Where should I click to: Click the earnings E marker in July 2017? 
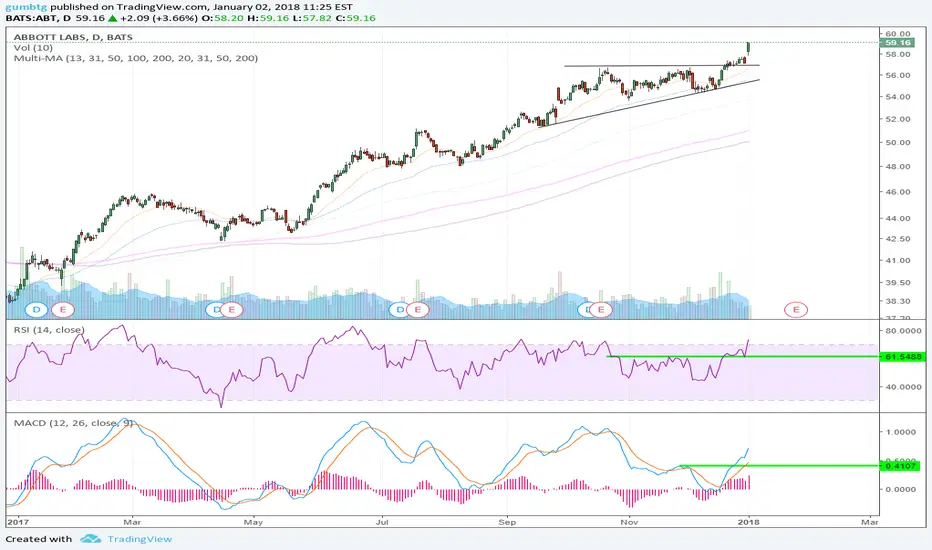coord(418,309)
